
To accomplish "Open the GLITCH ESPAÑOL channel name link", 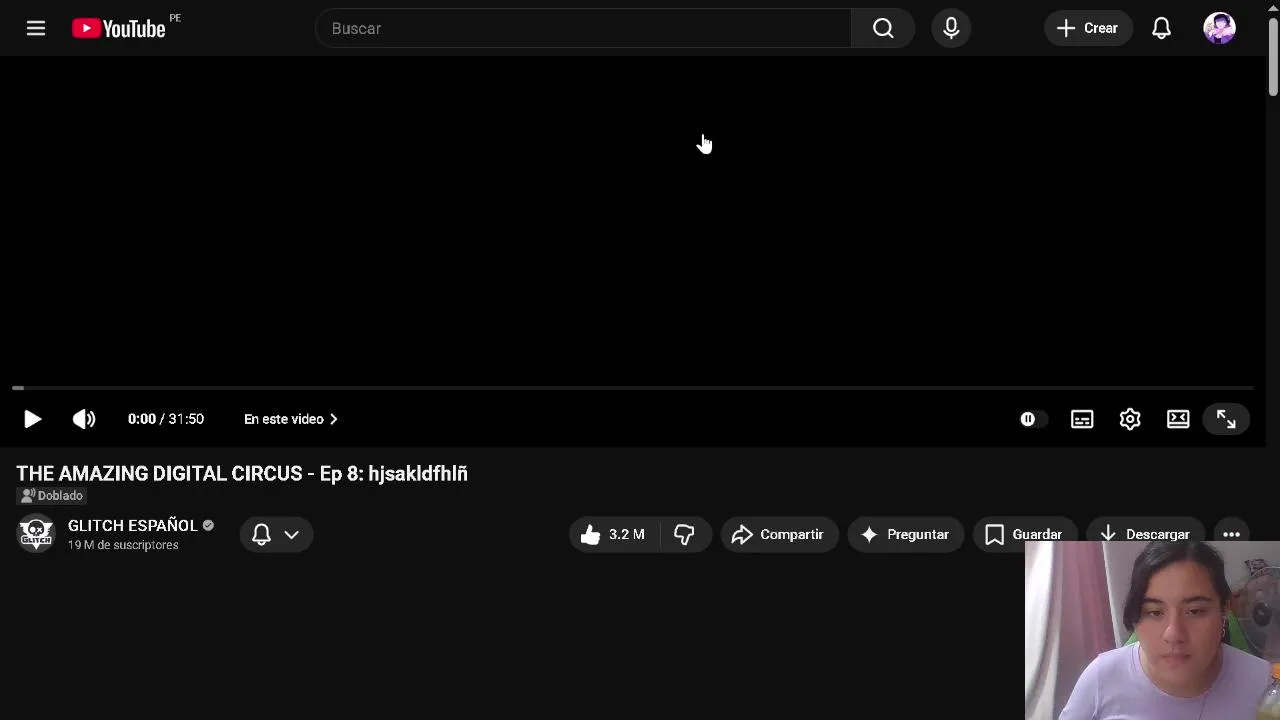I will (x=133, y=525).
